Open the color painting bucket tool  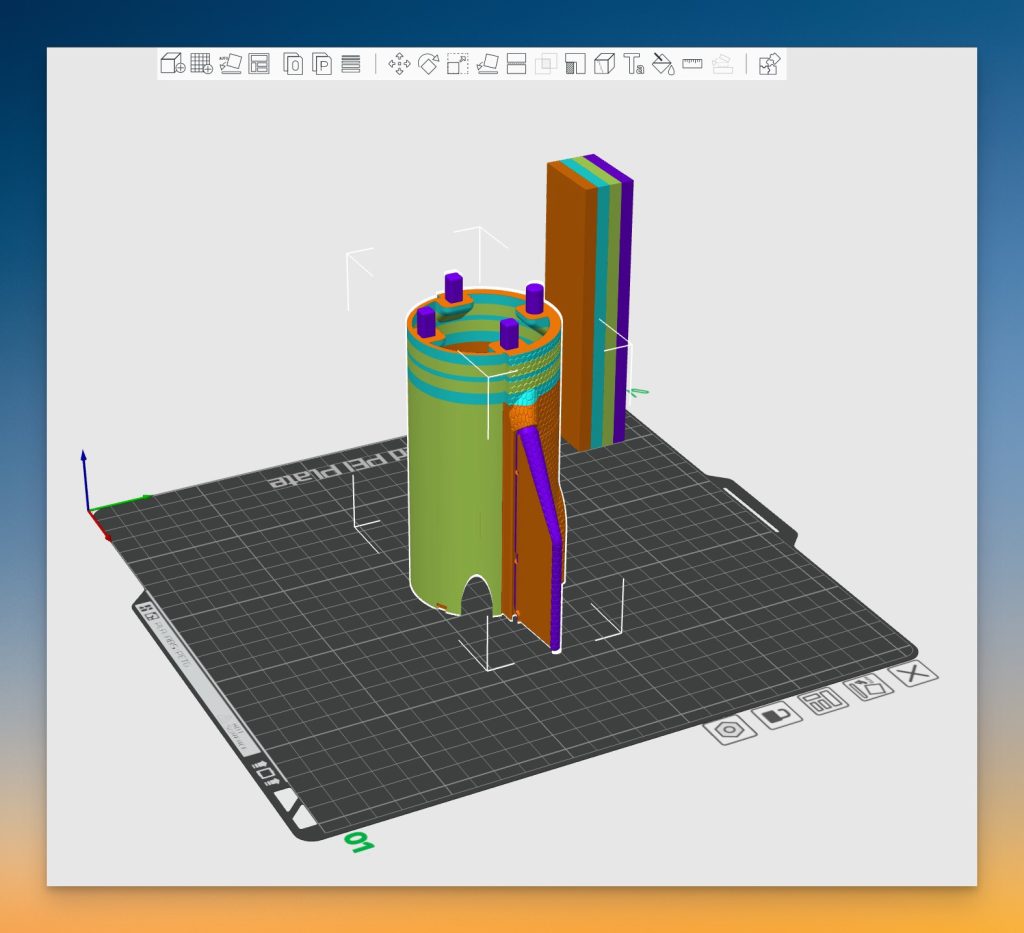pos(662,64)
